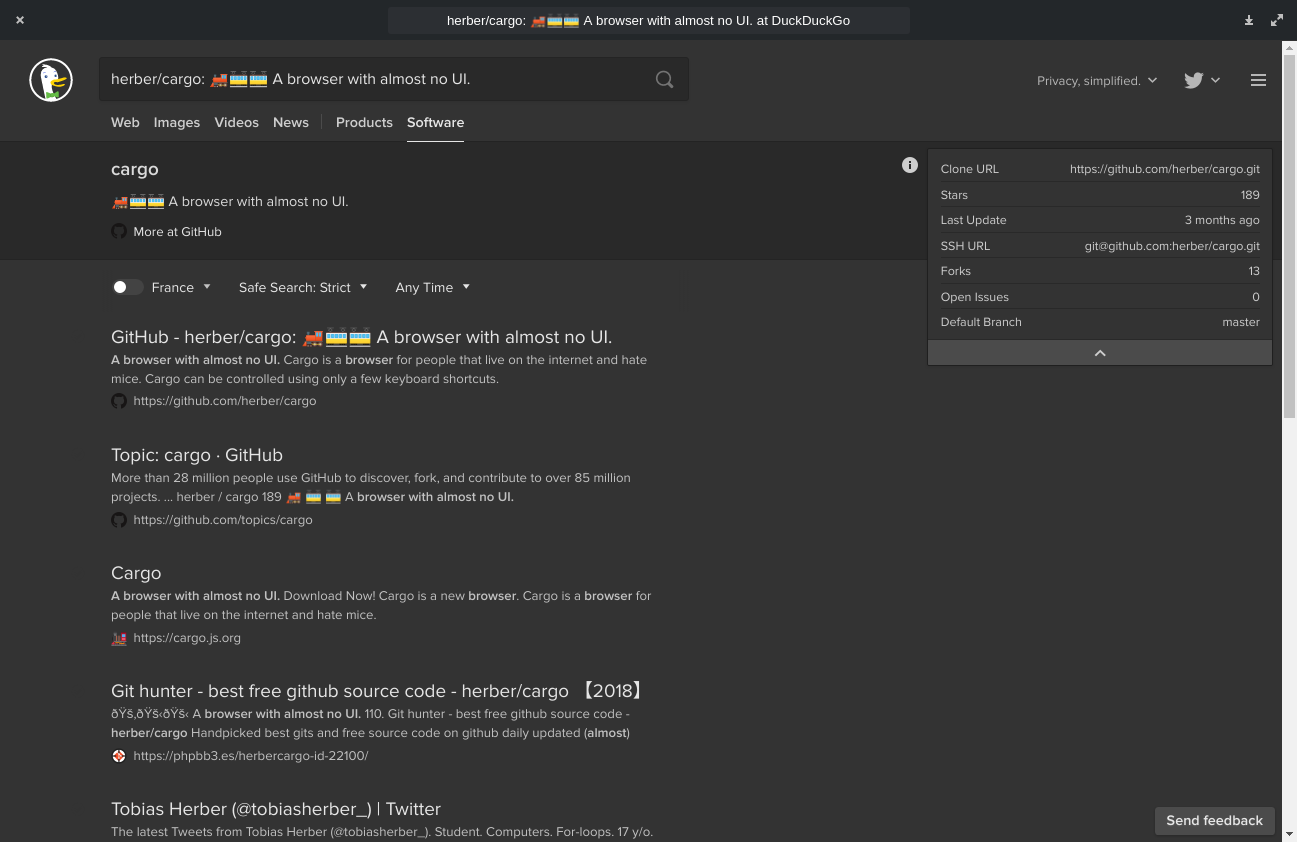Click the info icon beside the repo panel
The width and height of the screenshot is (1297, 842).
tap(909, 165)
